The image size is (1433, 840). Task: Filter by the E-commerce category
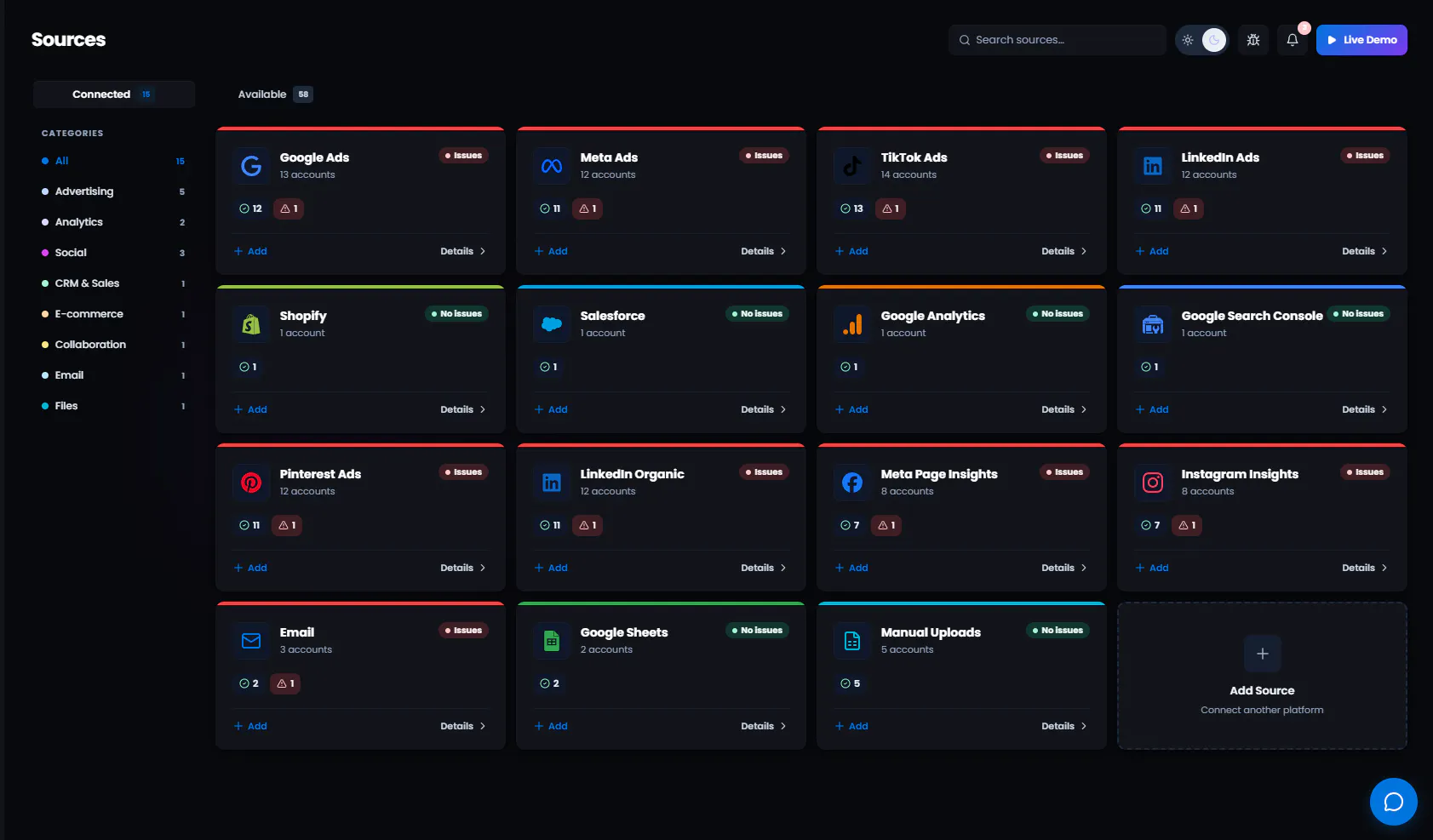[113, 314]
